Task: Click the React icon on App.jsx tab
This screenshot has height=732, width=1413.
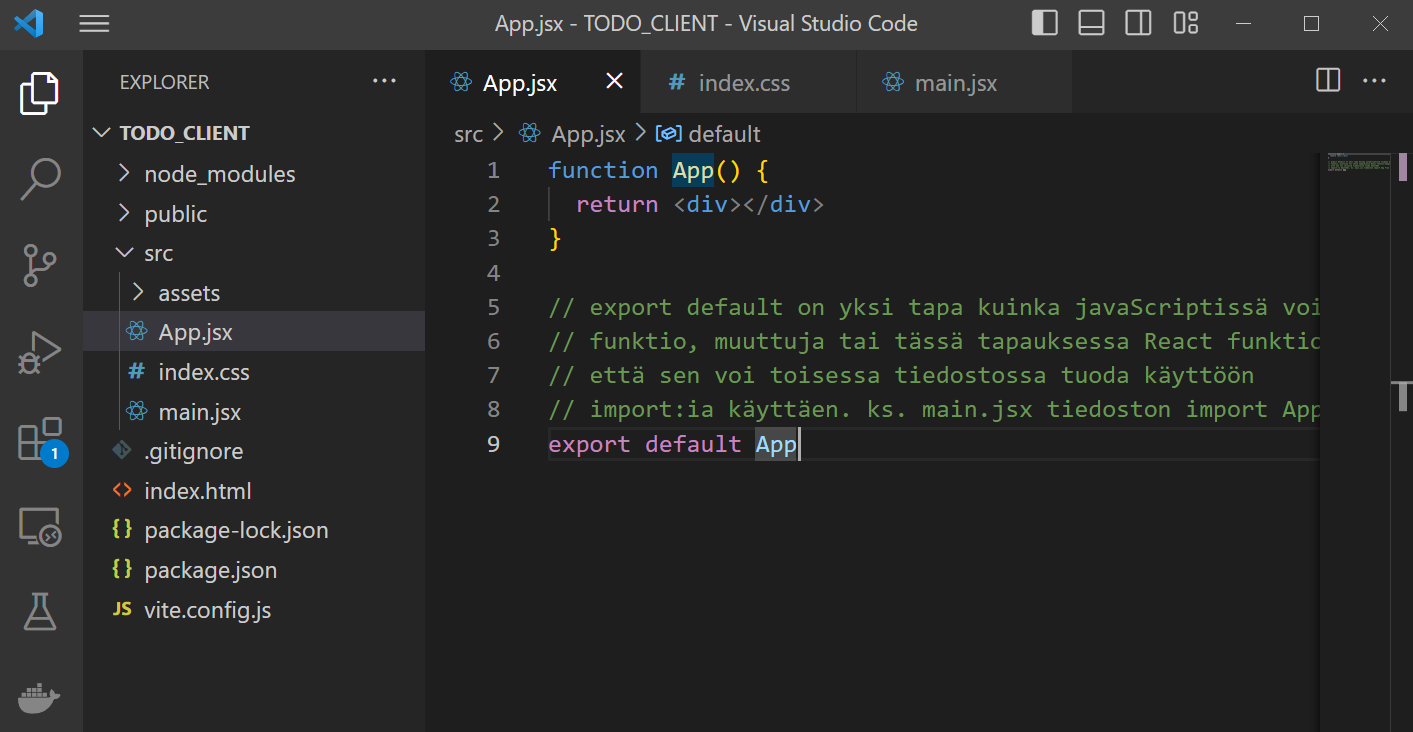Action: pos(461,82)
